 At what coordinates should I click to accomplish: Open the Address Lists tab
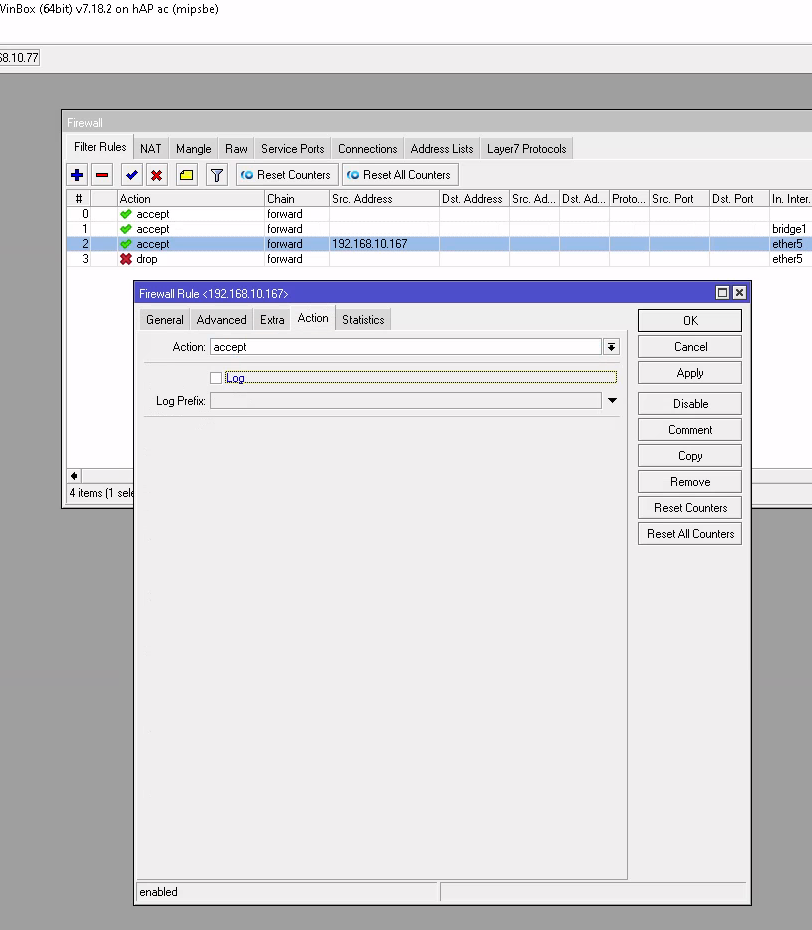pos(442,149)
